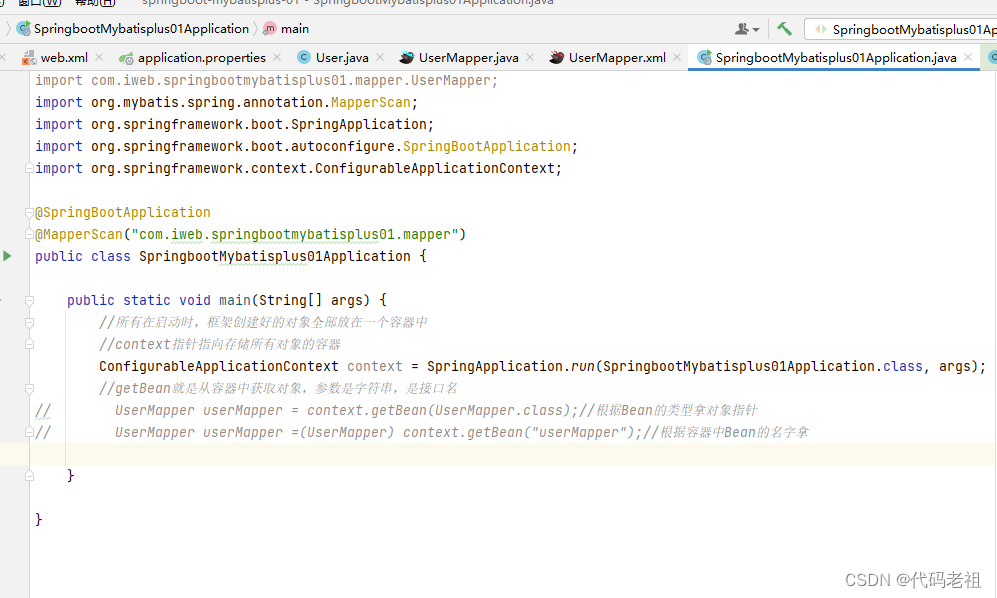Click the main method name in the signature
The width and height of the screenshot is (997, 598).
(x=235, y=300)
